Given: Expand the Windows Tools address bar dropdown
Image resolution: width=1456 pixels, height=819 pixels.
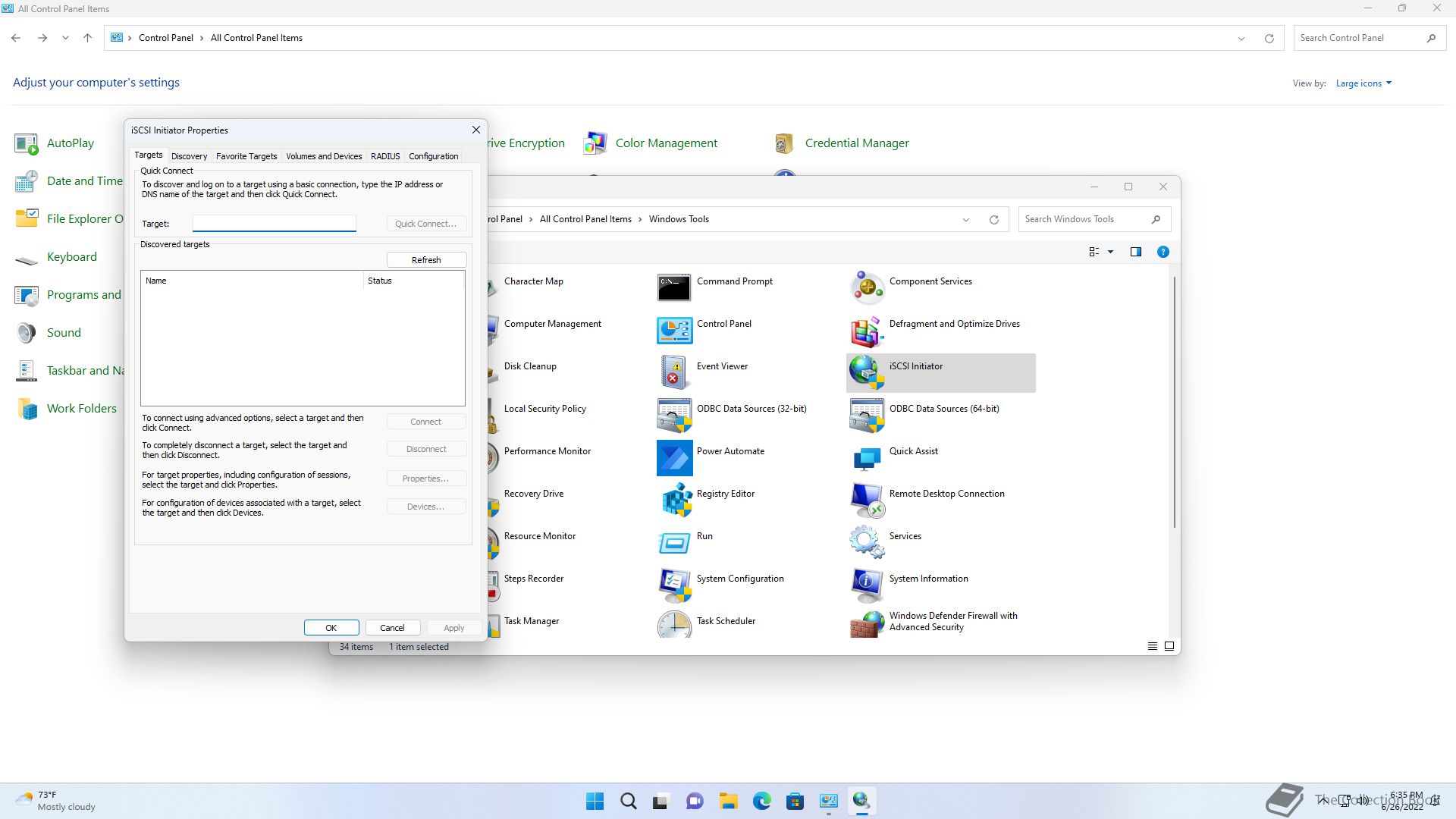Looking at the screenshot, I should click(x=965, y=219).
